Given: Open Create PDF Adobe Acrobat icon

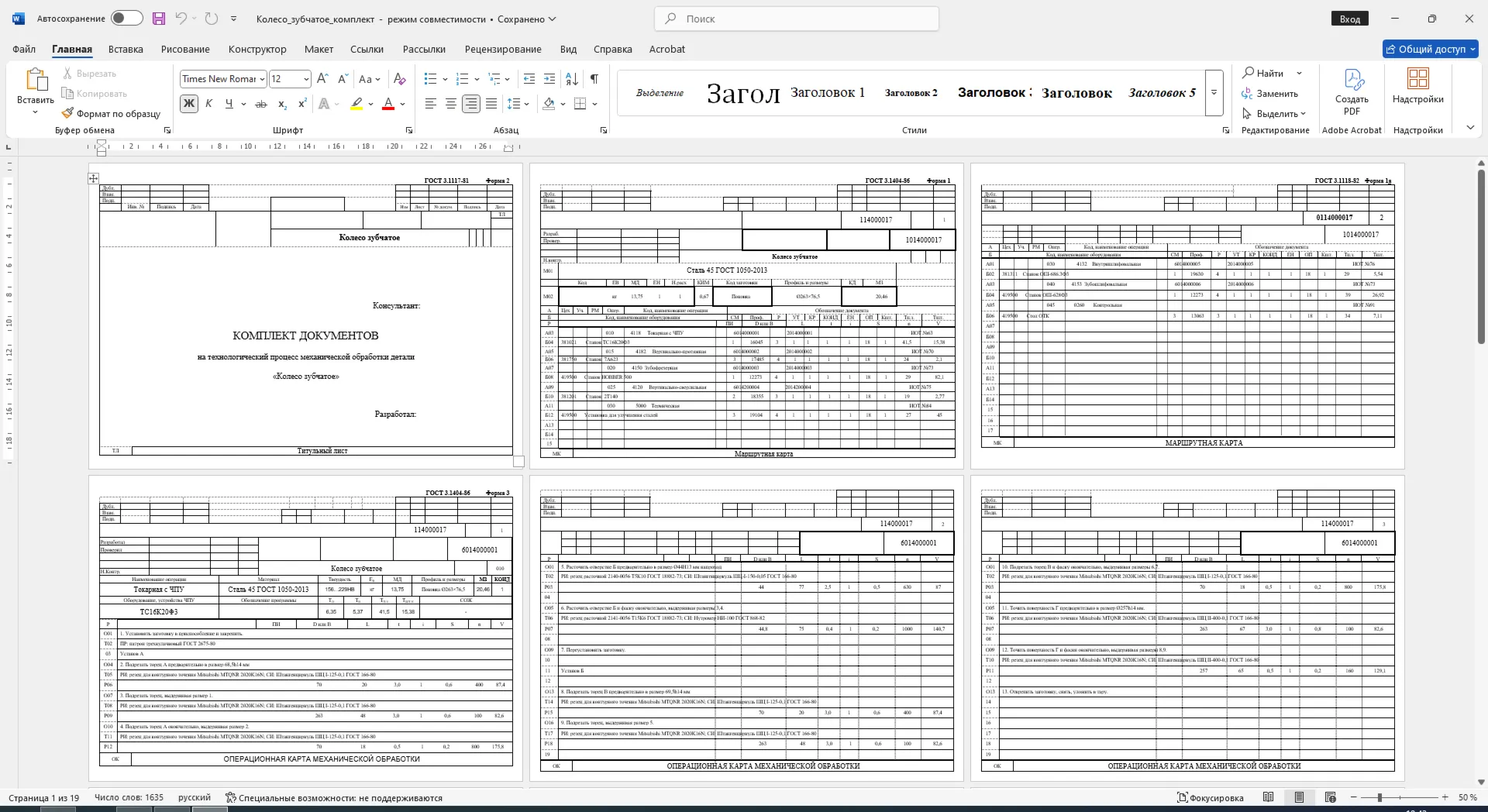Looking at the screenshot, I should tap(1352, 92).
